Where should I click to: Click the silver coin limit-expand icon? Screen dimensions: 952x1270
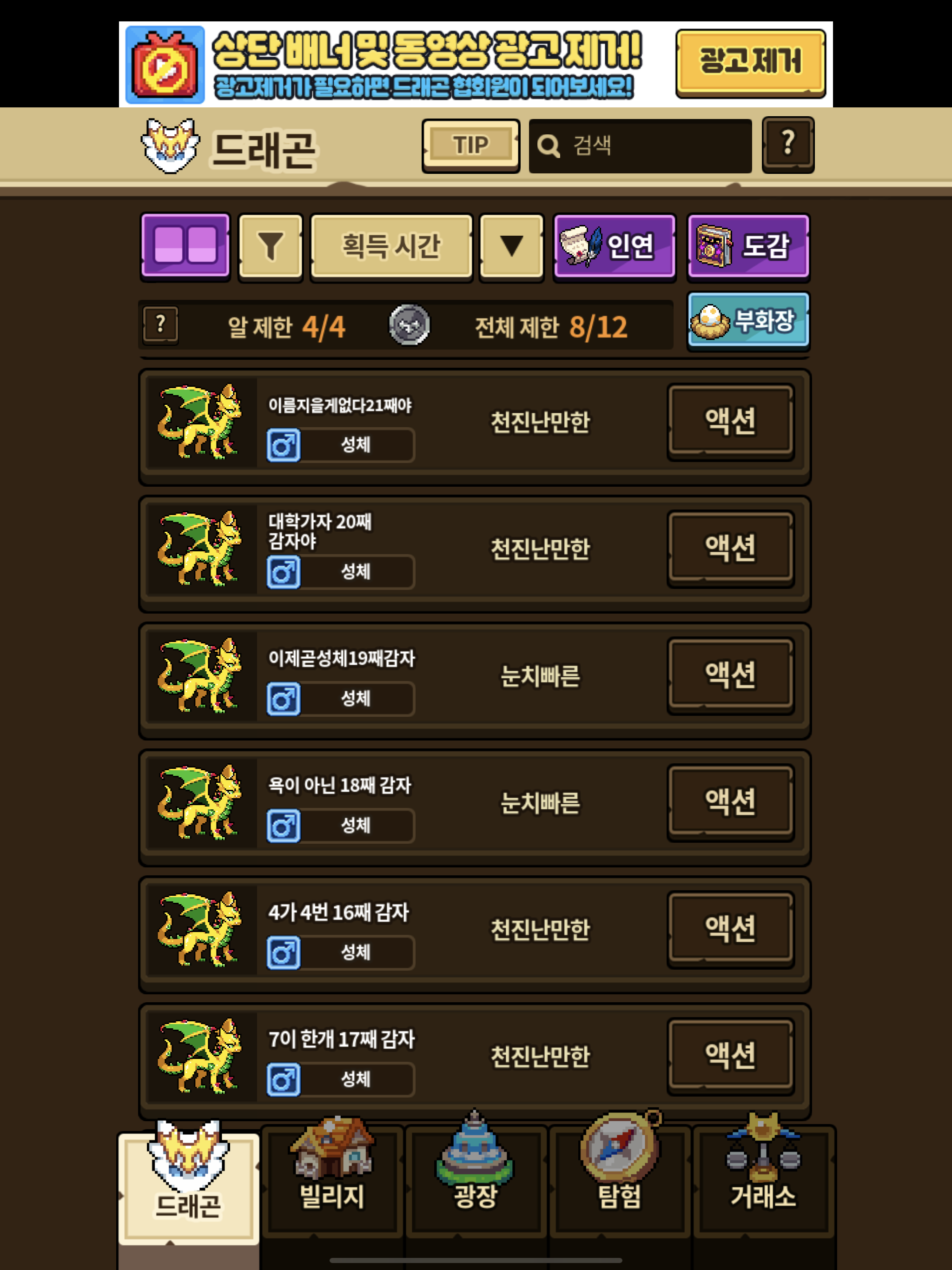point(410,325)
